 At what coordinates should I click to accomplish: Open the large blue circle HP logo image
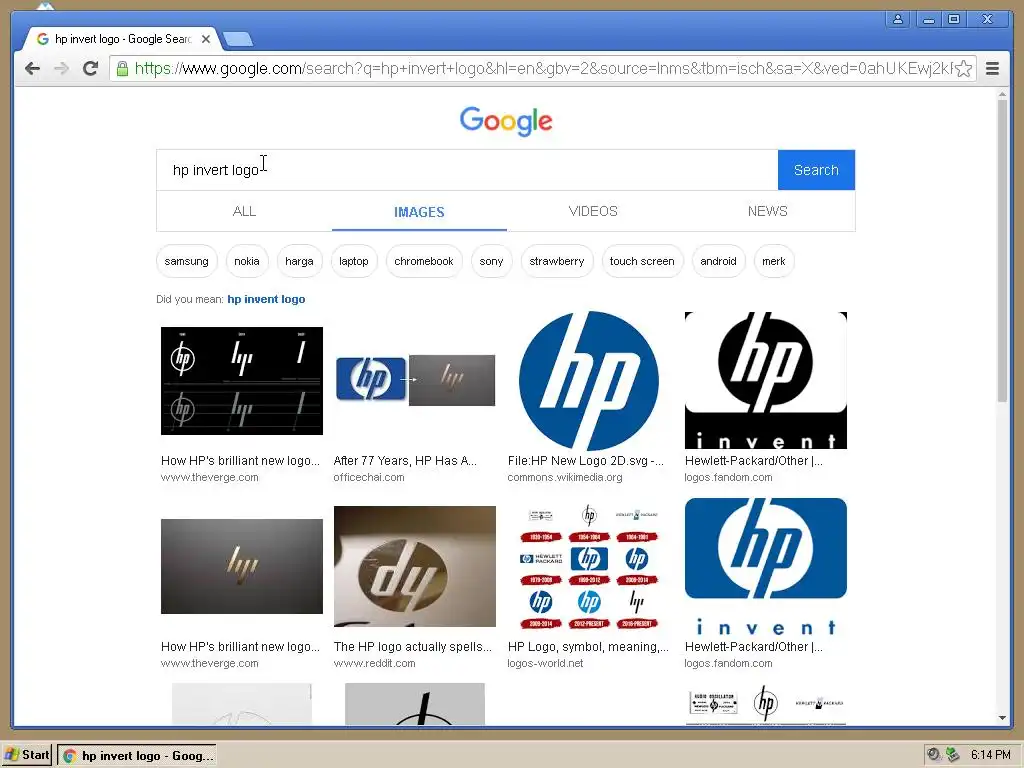(x=588, y=381)
